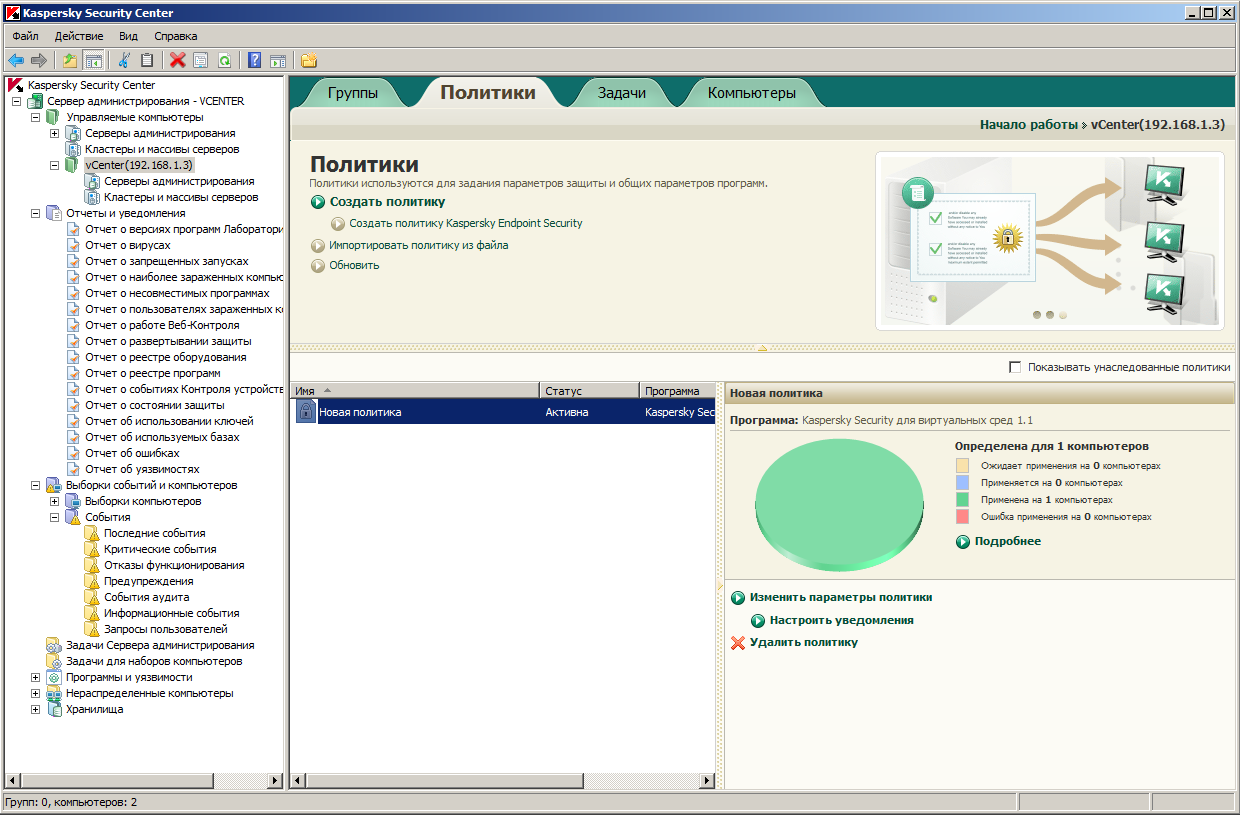Image resolution: width=1240 pixels, height=815 pixels.
Task: Click the Изменить параметры политики link
Action: coord(841,597)
